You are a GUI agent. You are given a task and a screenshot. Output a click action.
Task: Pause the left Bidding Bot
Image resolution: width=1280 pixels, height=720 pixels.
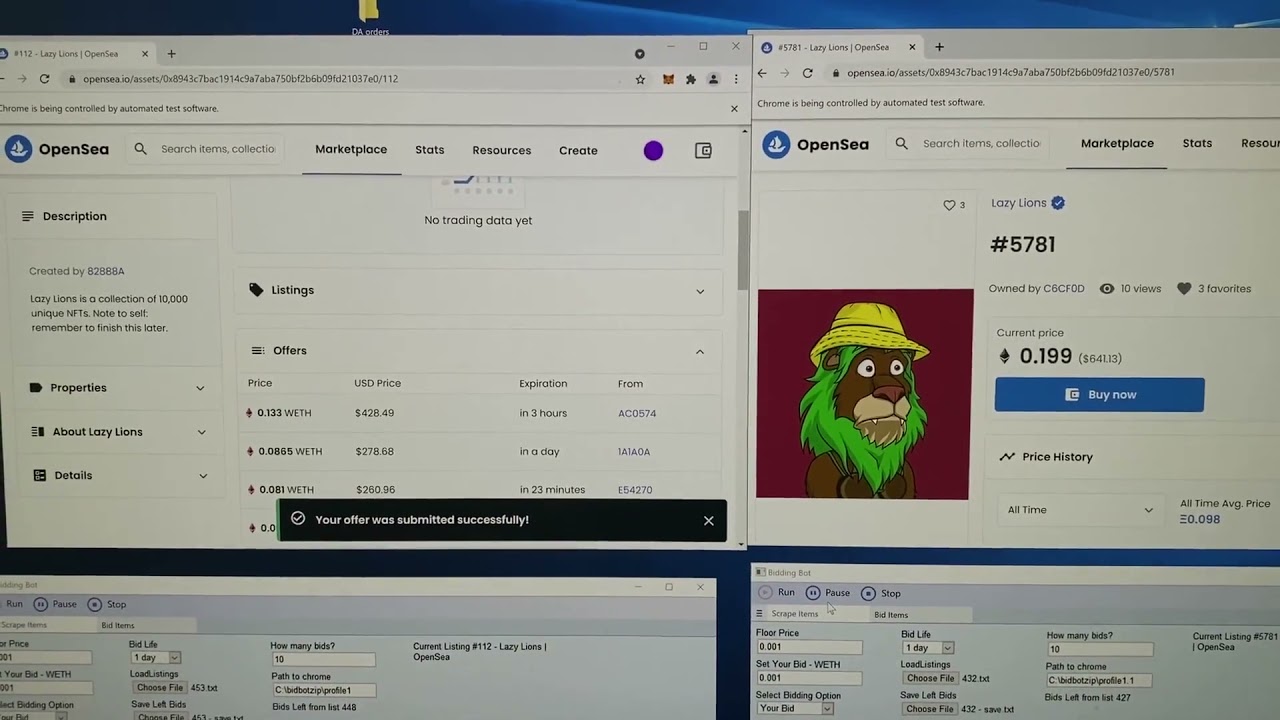coord(55,604)
